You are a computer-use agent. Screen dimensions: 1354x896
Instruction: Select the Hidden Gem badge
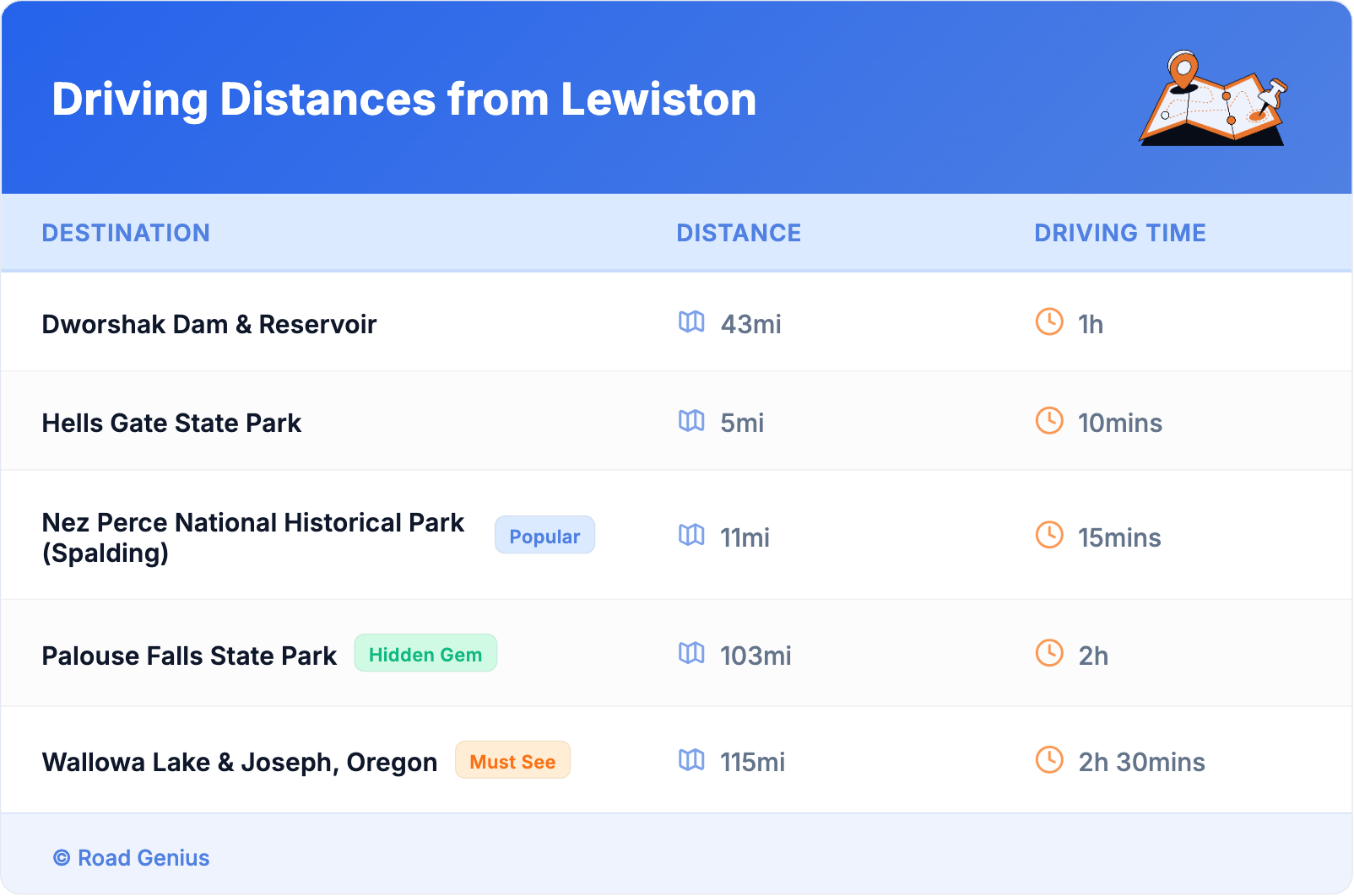tap(425, 654)
